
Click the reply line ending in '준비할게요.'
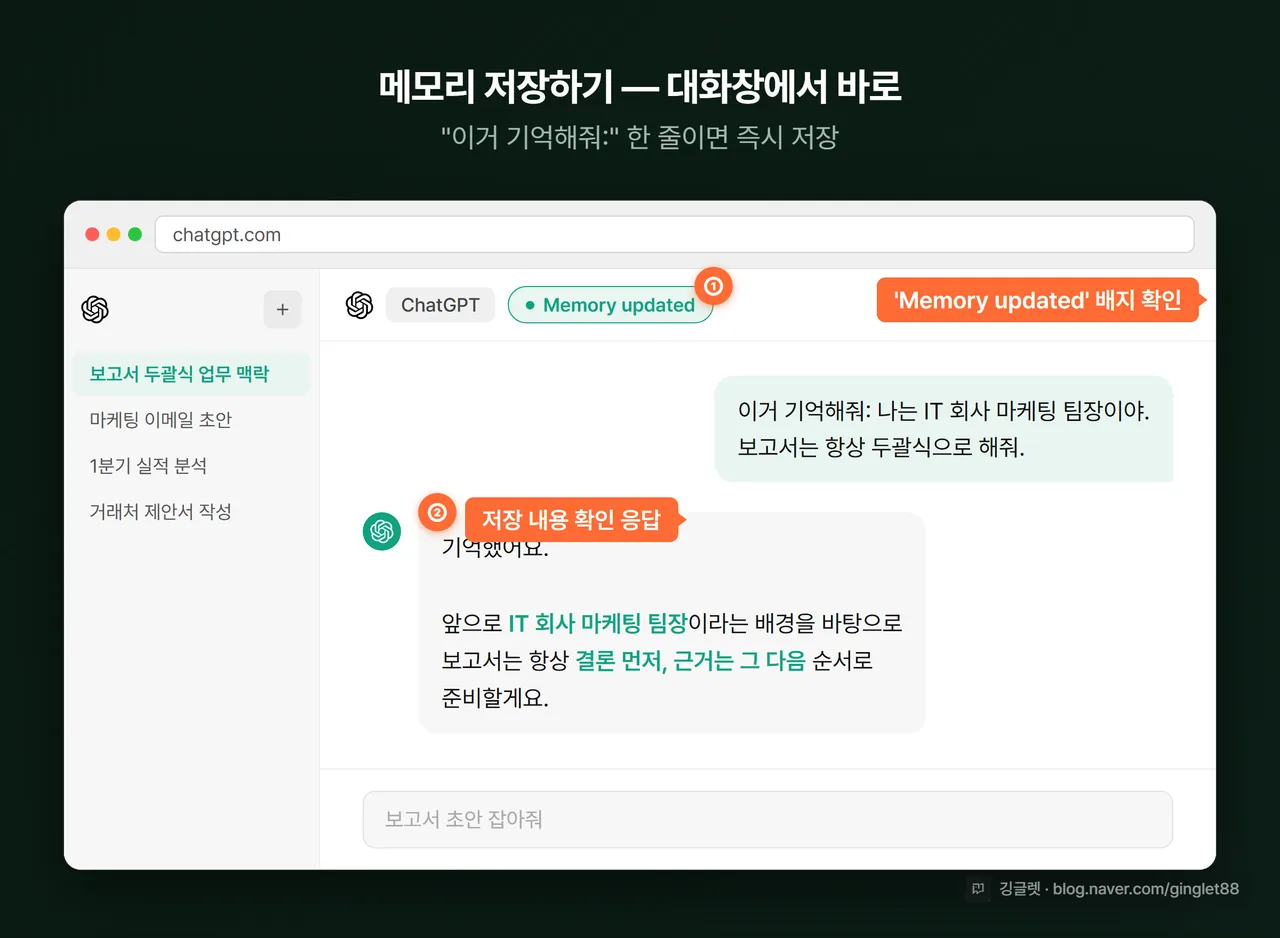(x=496, y=699)
